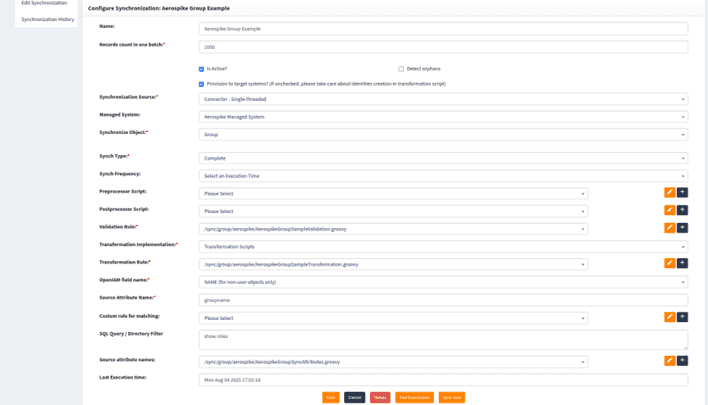Click the red Delete button
The image size is (708, 405).
tap(380, 397)
